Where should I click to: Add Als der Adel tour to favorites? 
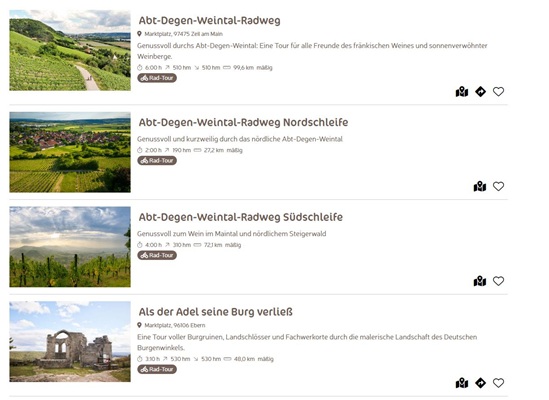498,383
